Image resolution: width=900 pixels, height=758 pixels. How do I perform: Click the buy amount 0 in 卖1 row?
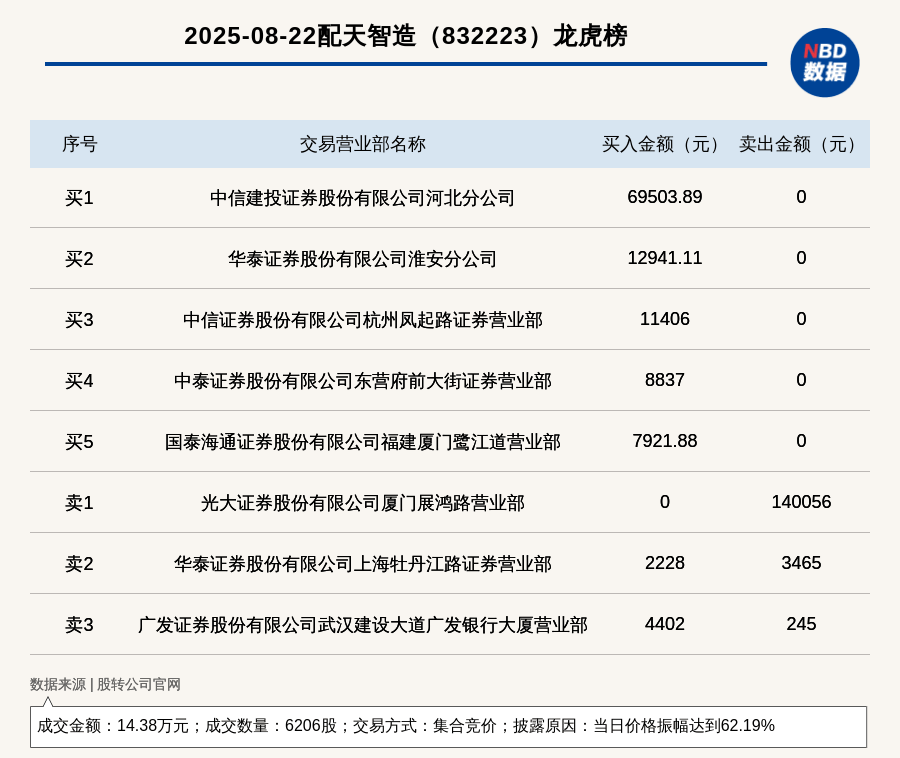tap(665, 502)
